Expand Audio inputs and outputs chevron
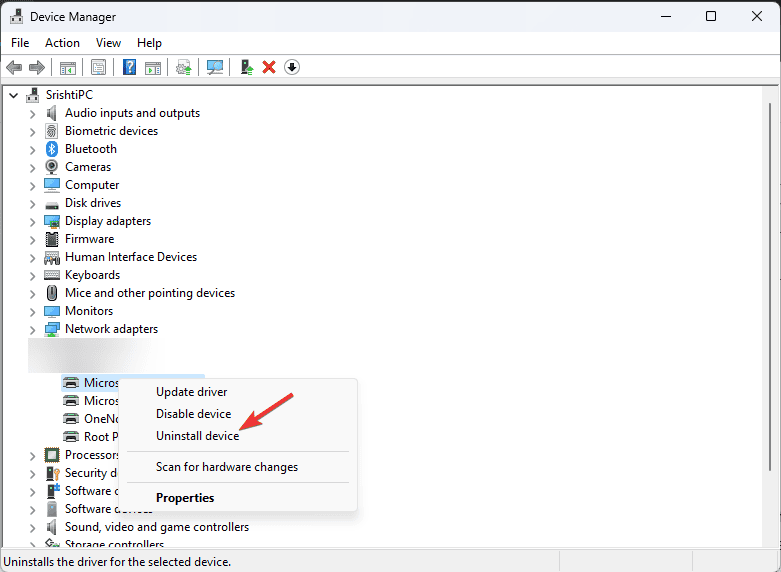The height and width of the screenshot is (572, 781). [32, 114]
